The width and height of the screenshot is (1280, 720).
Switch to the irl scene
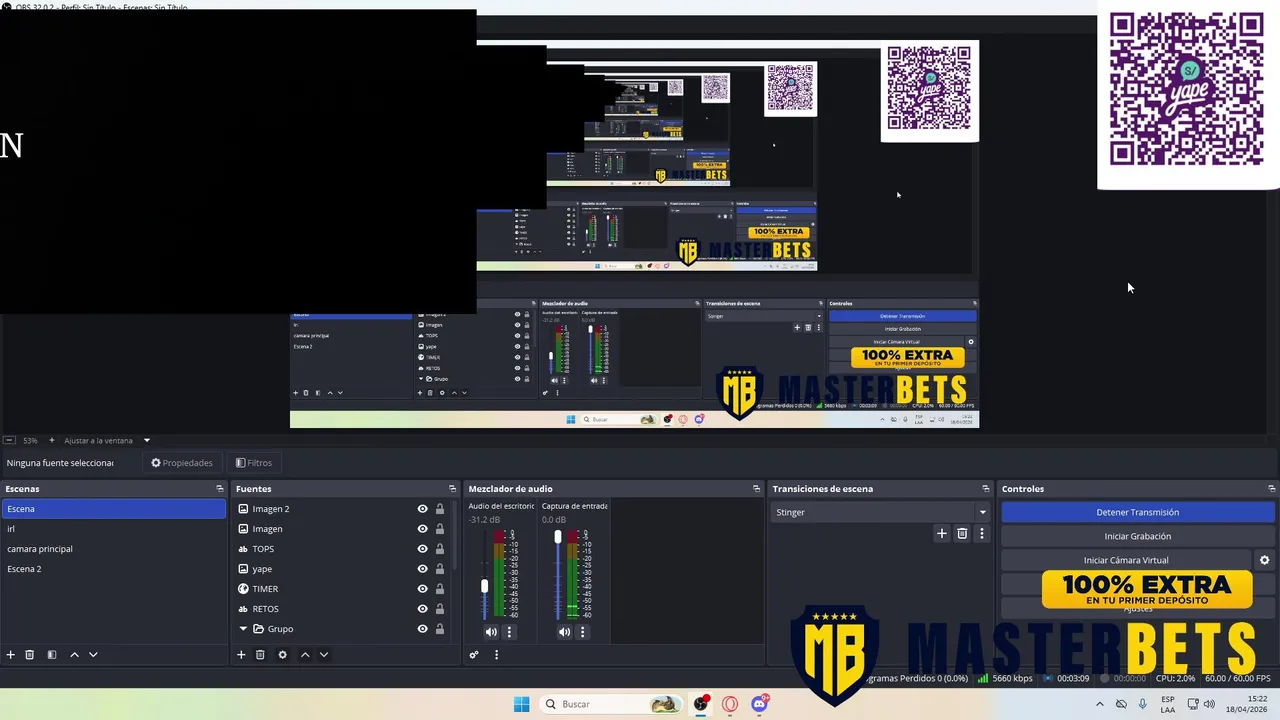114,529
